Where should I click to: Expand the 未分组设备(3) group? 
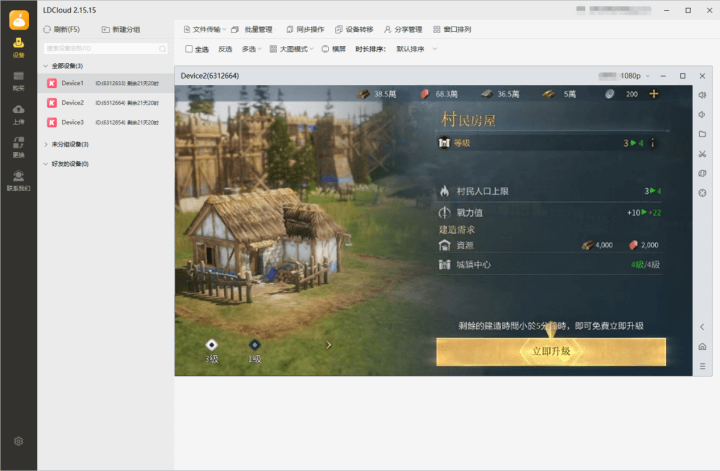(x=45, y=144)
